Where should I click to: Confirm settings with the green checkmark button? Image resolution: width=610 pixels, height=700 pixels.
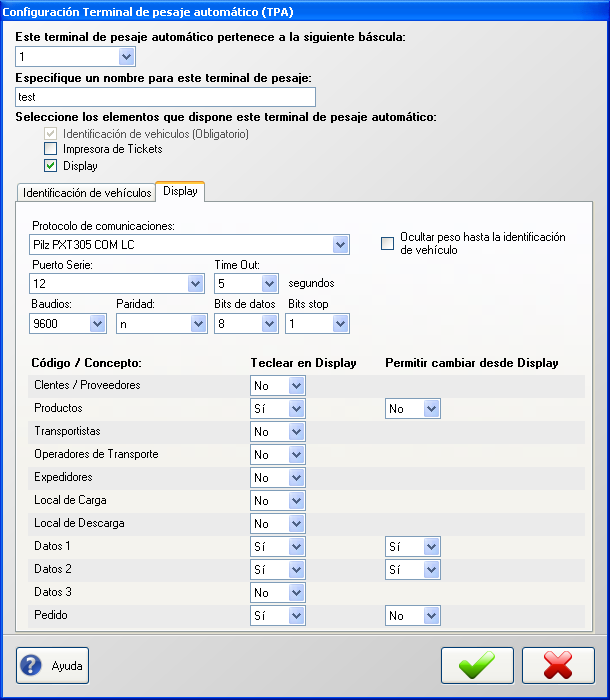click(x=477, y=665)
